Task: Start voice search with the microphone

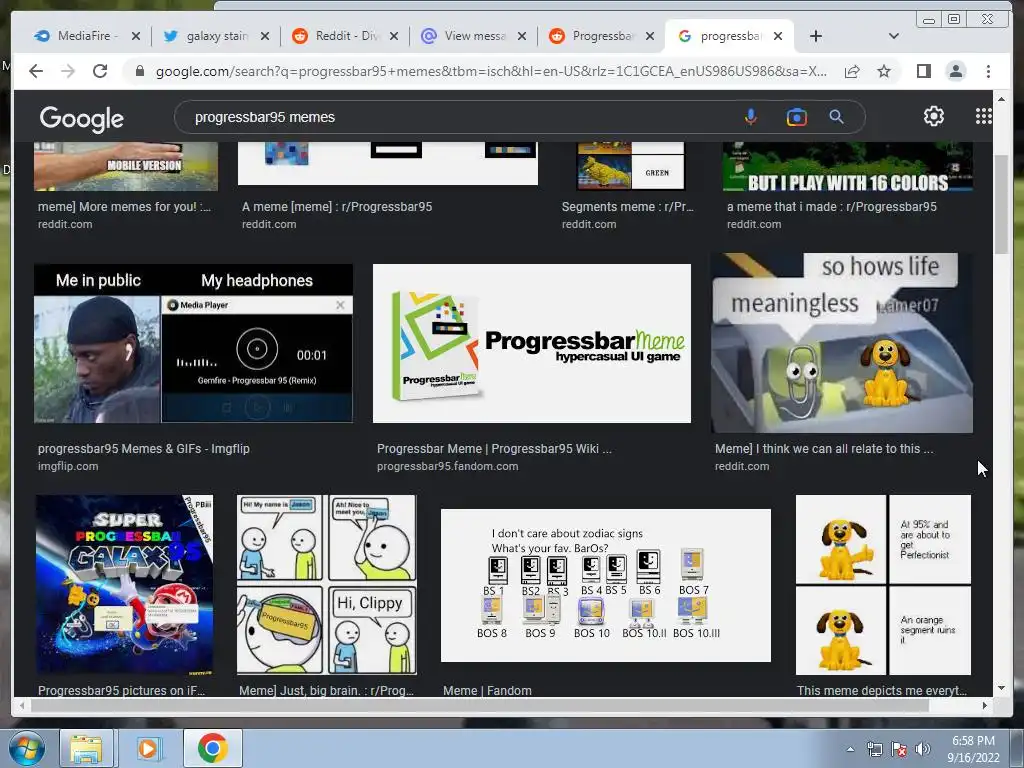Action: (751, 117)
